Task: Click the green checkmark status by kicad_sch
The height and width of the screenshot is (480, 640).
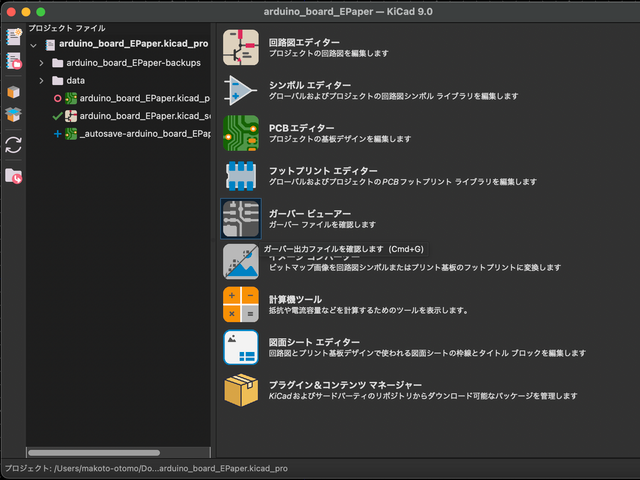Action: tap(58, 116)
